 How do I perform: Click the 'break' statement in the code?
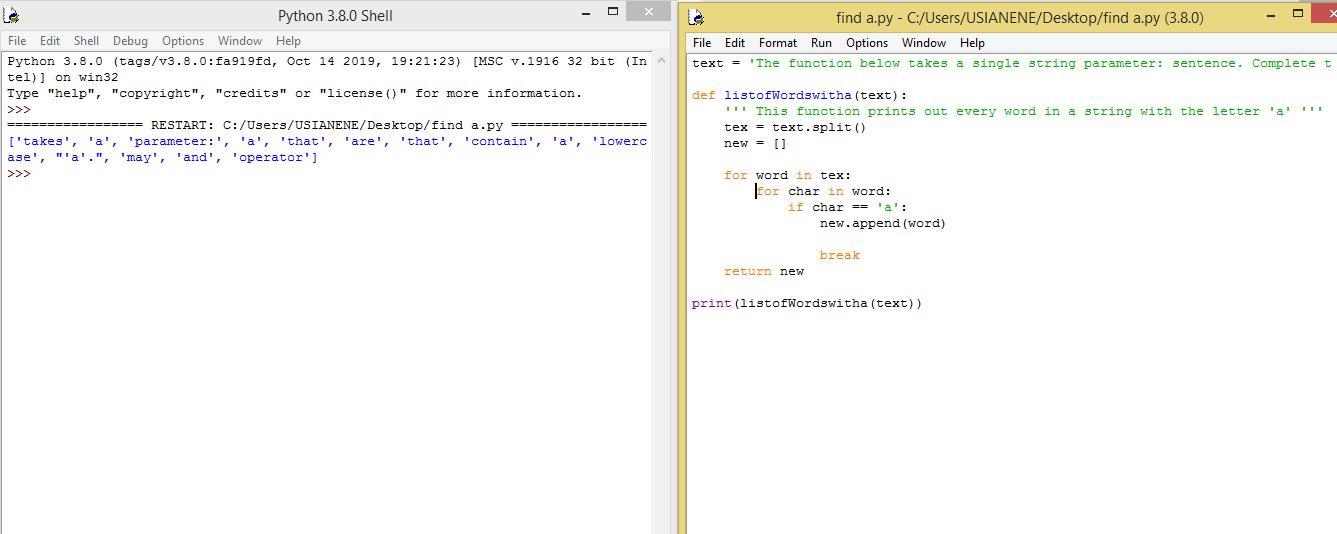839,255
